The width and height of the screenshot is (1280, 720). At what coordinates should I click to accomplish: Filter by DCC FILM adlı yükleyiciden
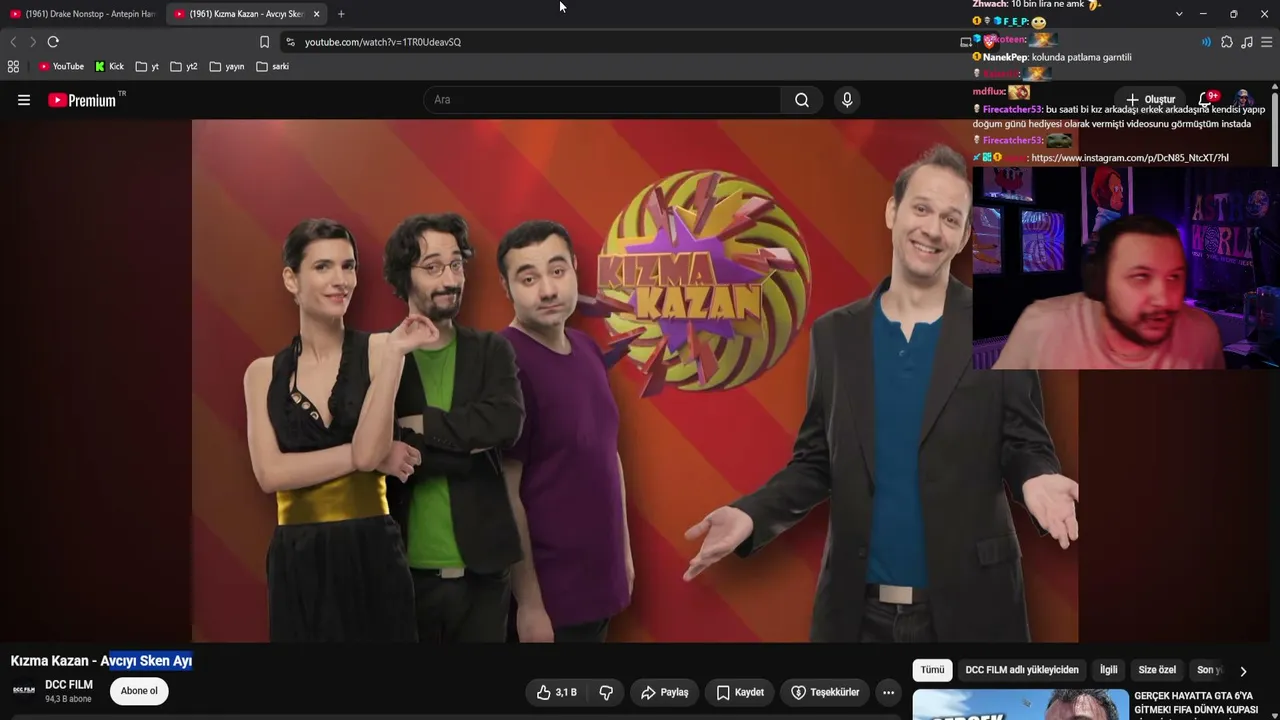(1022, 670)
